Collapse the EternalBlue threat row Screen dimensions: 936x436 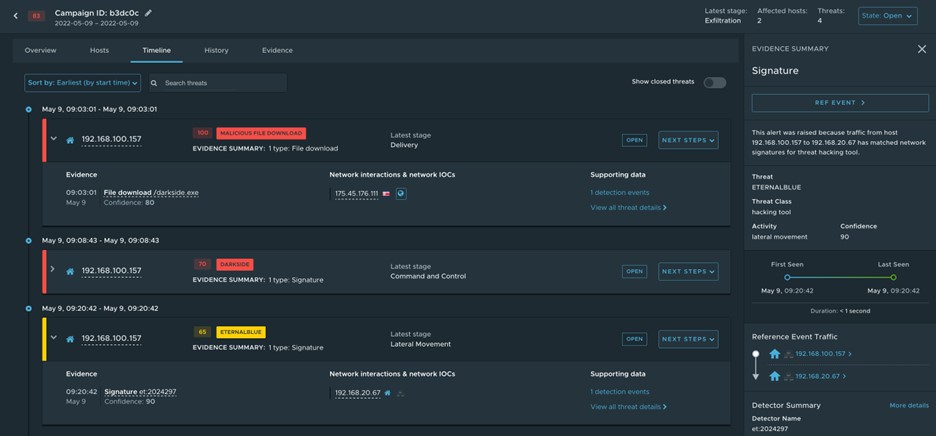[54, 337]
